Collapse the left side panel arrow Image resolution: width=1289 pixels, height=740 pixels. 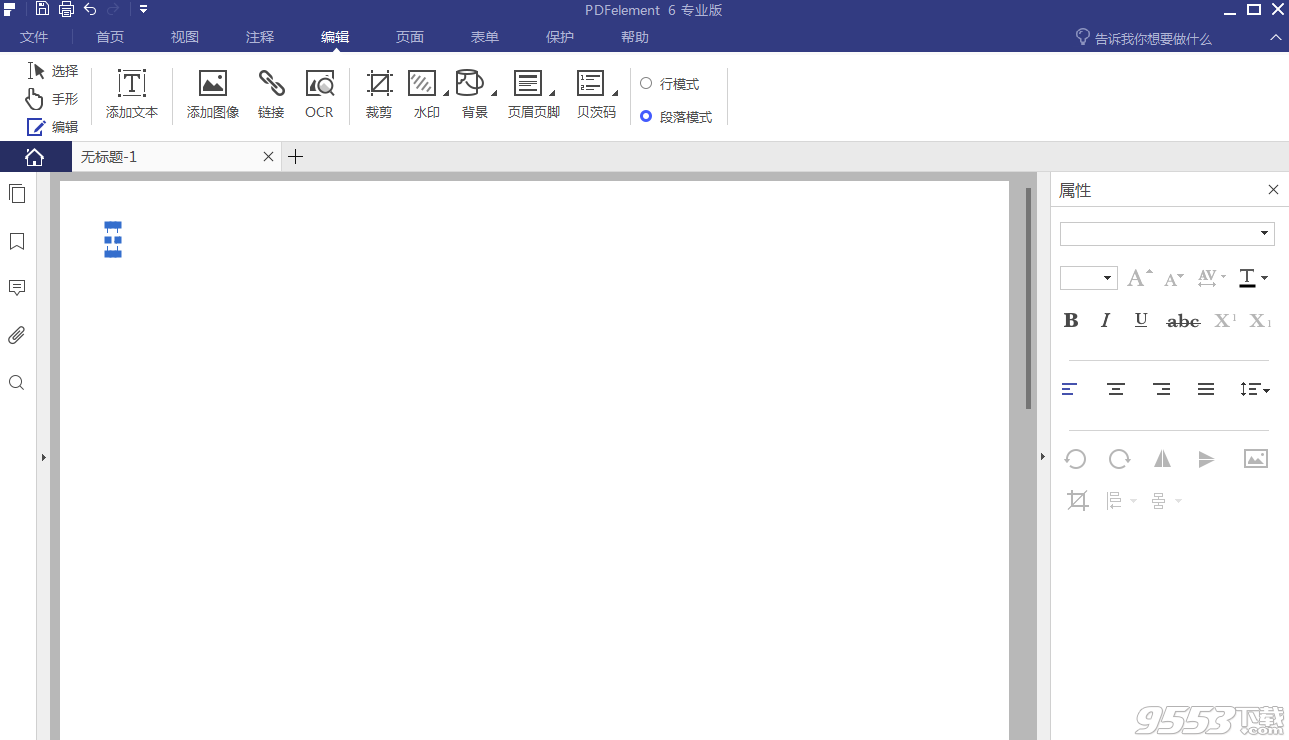[43, 457]
